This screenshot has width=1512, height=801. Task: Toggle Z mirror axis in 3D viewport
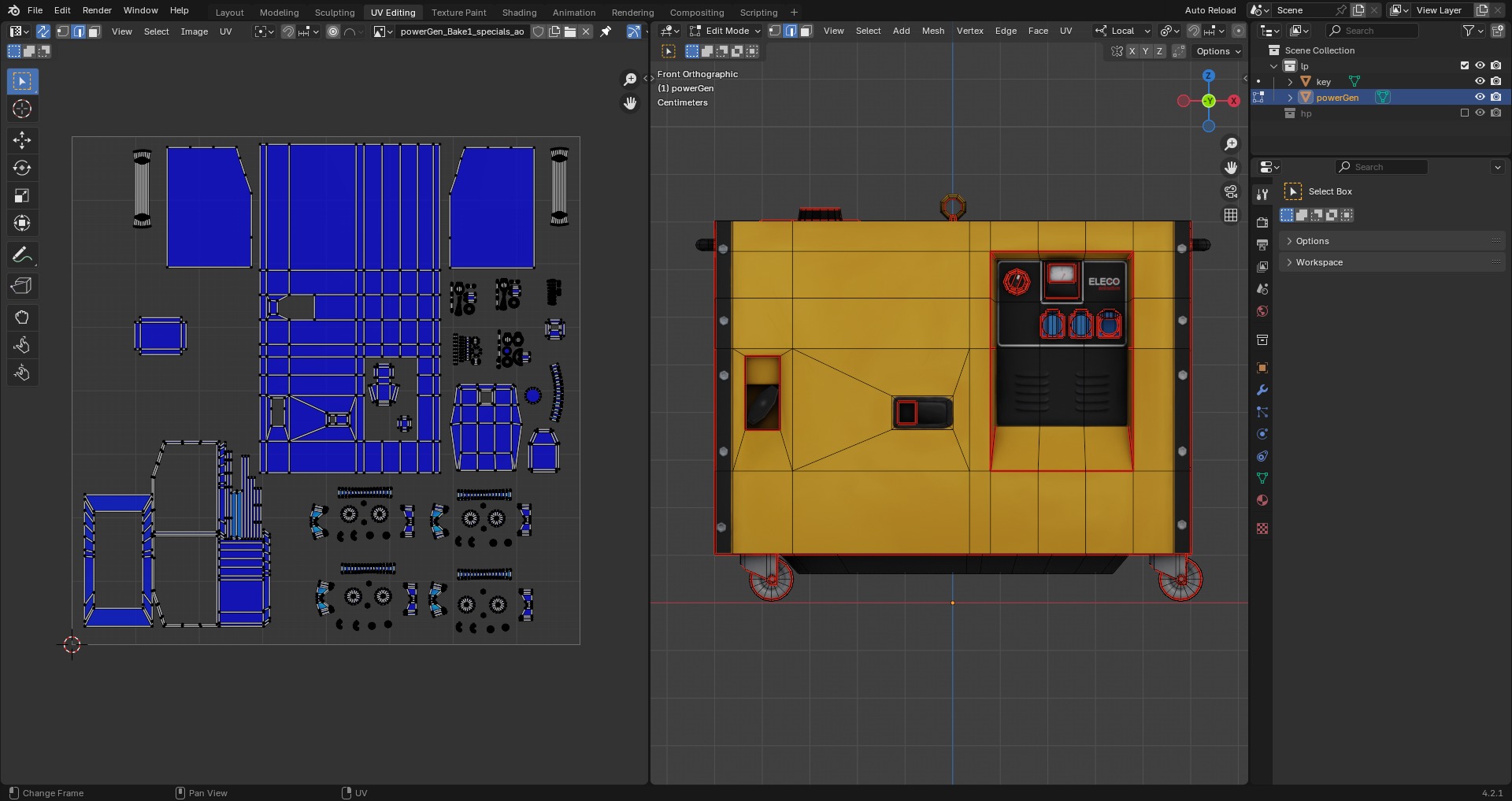1159,51
